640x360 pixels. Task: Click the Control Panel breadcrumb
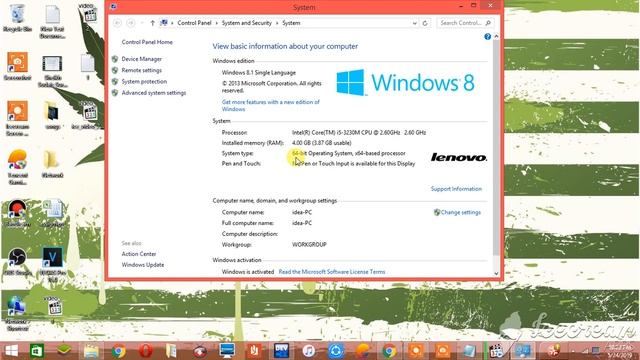coord(194,23)
